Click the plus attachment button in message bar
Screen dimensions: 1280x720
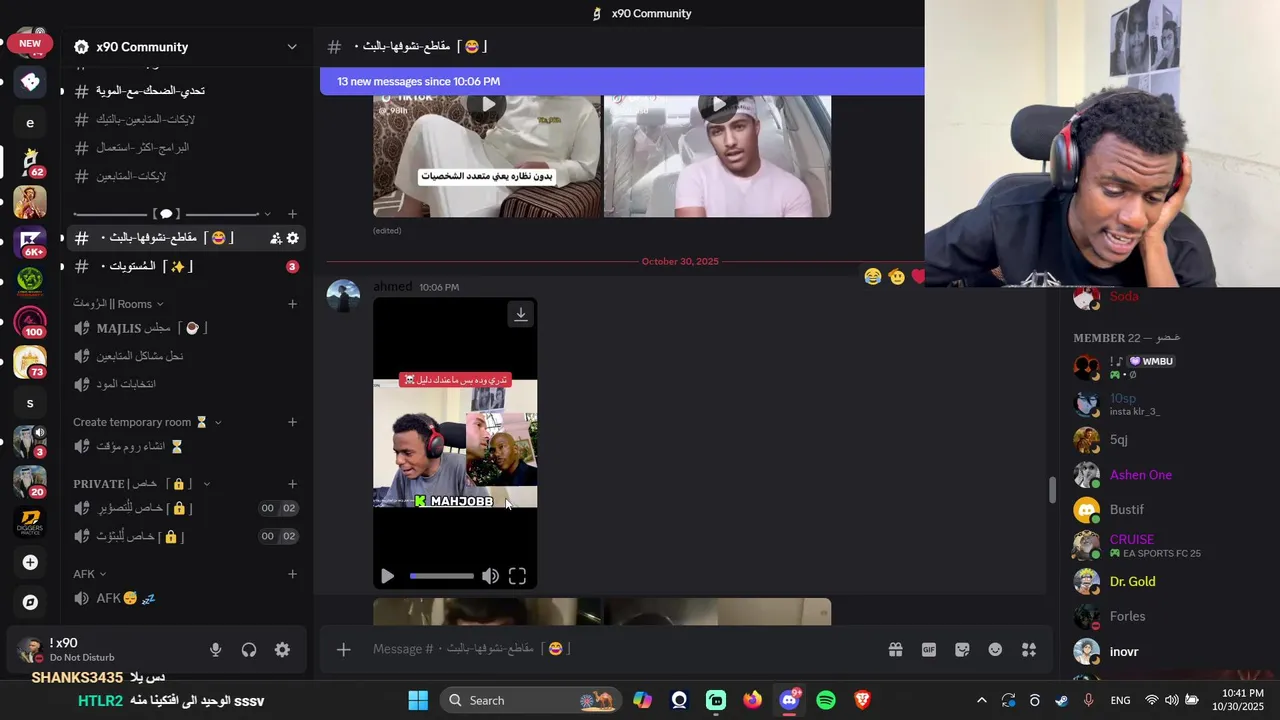click(343, 650)
